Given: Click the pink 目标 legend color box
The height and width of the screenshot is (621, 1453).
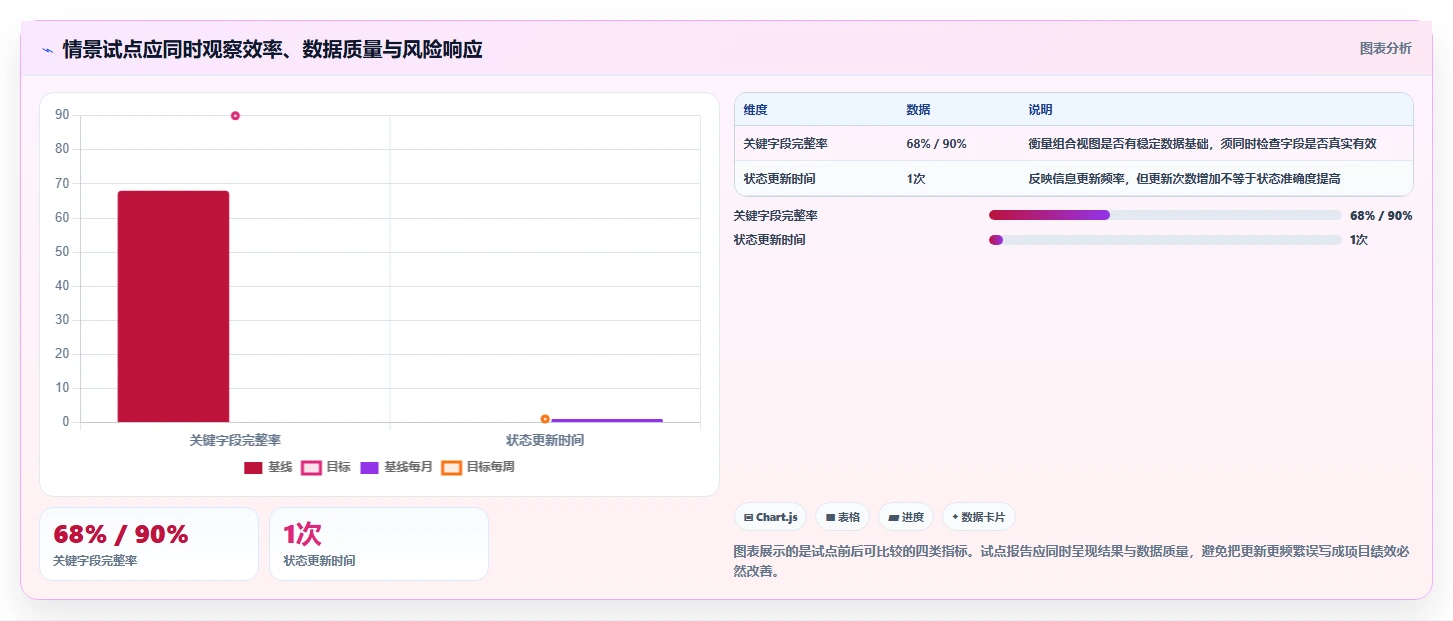Looking at the screenshot, I should pyautogui.click(x=311, y=467).
